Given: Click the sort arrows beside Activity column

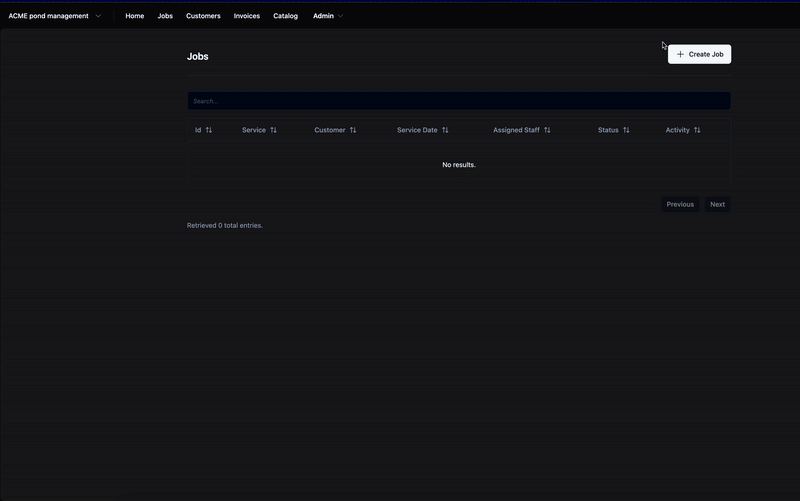Looking at the screenshot, I should coord(697,130).
